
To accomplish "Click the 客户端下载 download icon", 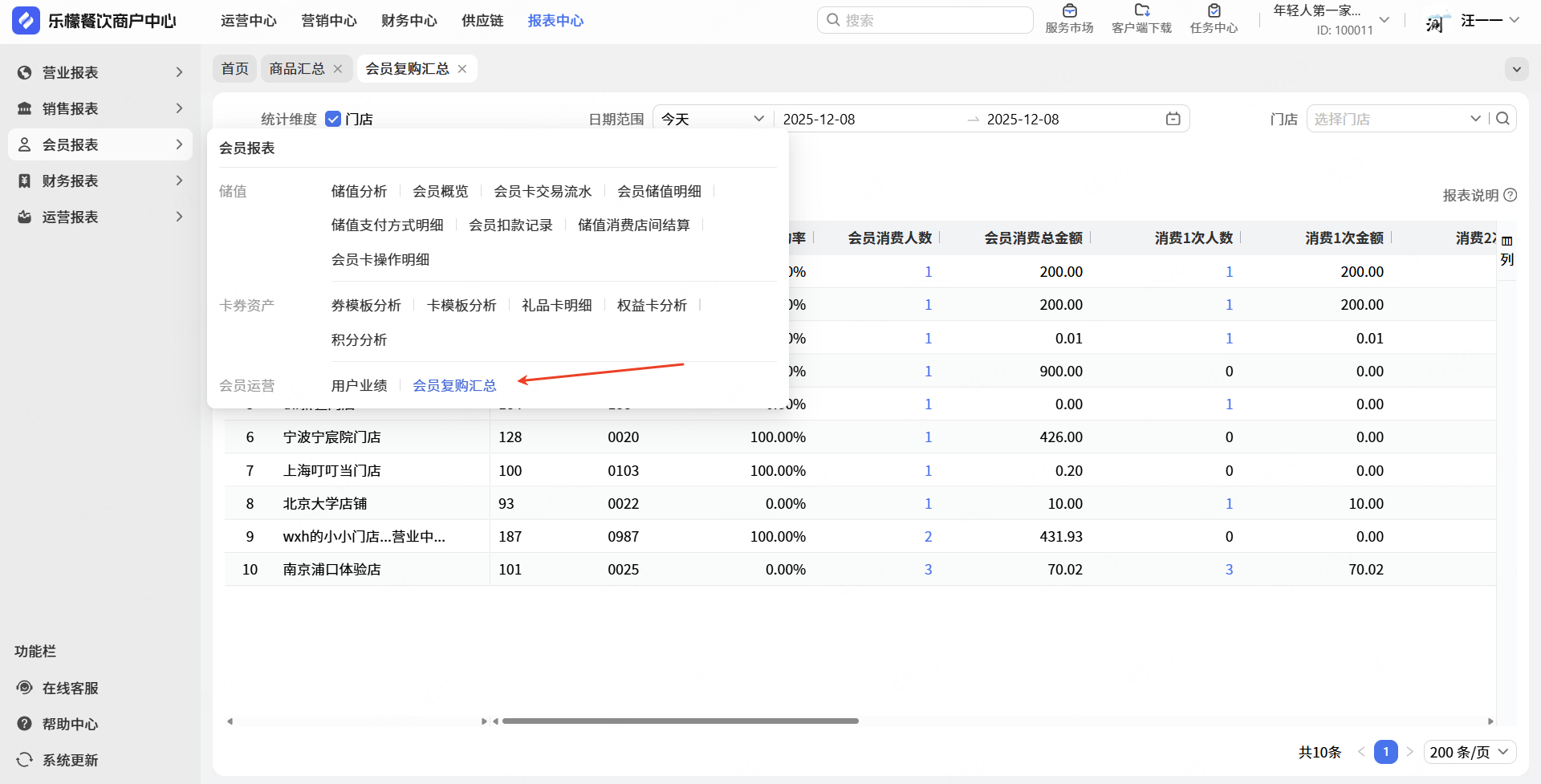I will pos(1141,11).
